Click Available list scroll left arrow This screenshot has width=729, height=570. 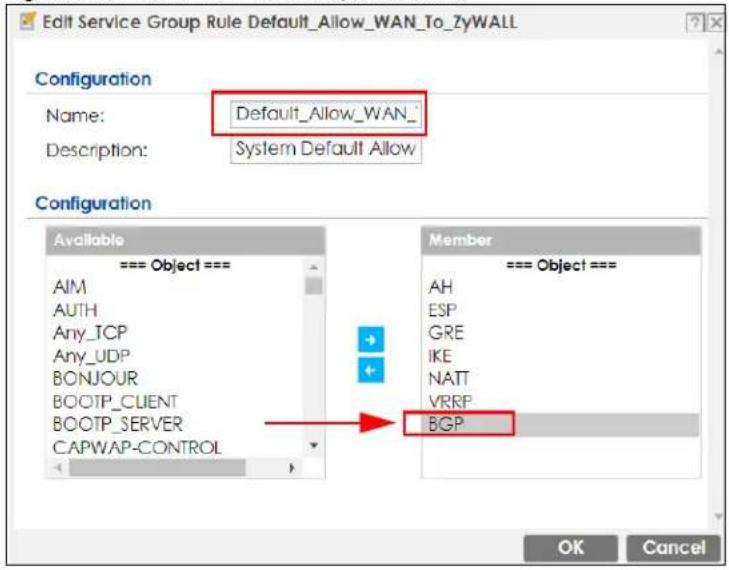click(x=58, y=468)
